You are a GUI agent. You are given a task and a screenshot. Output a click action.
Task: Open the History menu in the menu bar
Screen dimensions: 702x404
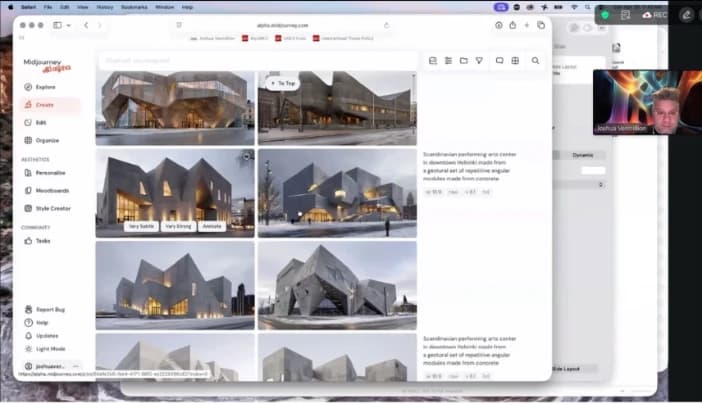point(105,7)
